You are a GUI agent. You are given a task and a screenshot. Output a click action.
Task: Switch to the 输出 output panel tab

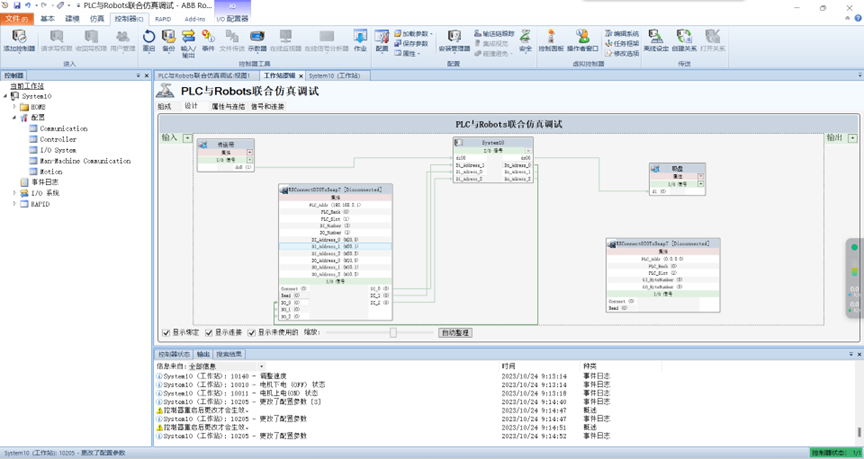pos(203,354)
